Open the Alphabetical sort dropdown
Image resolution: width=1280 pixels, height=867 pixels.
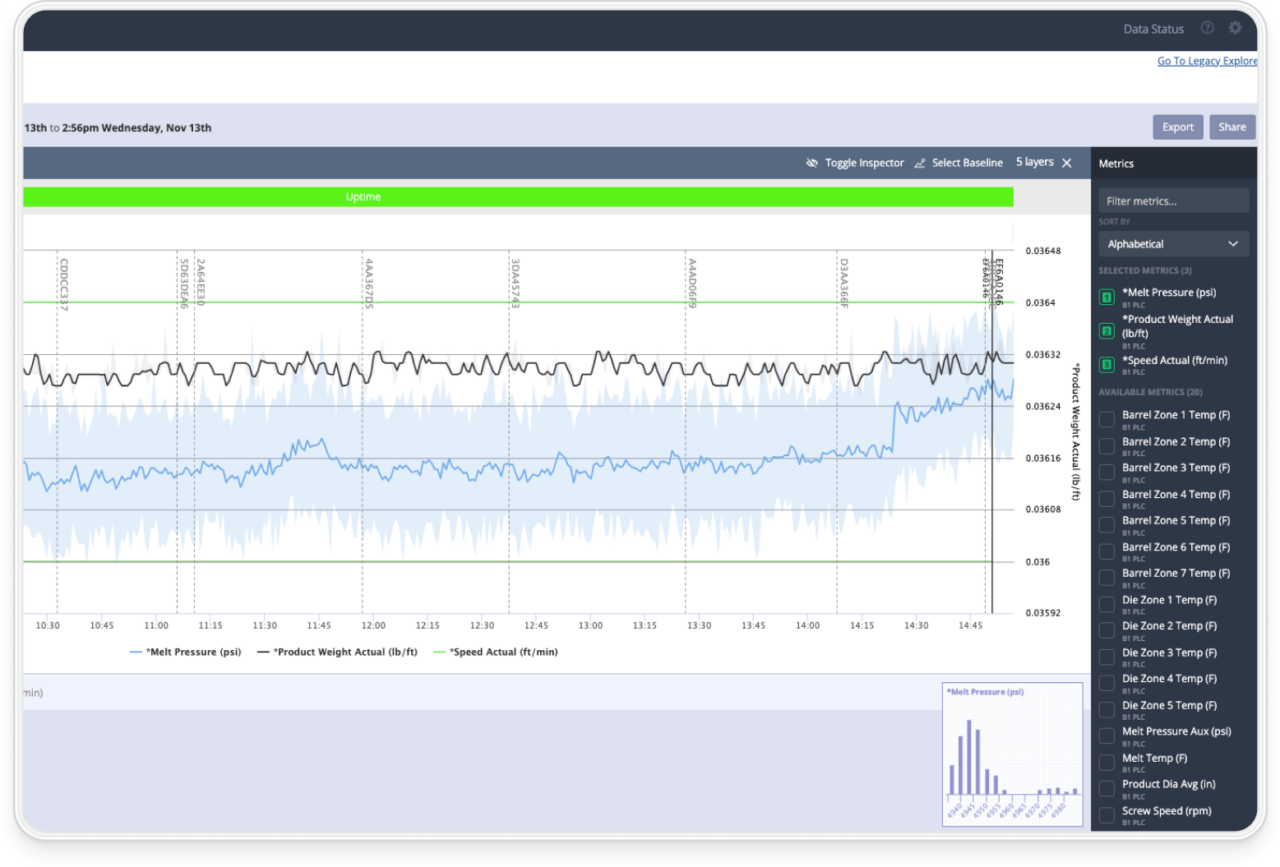coord(1173,243)
